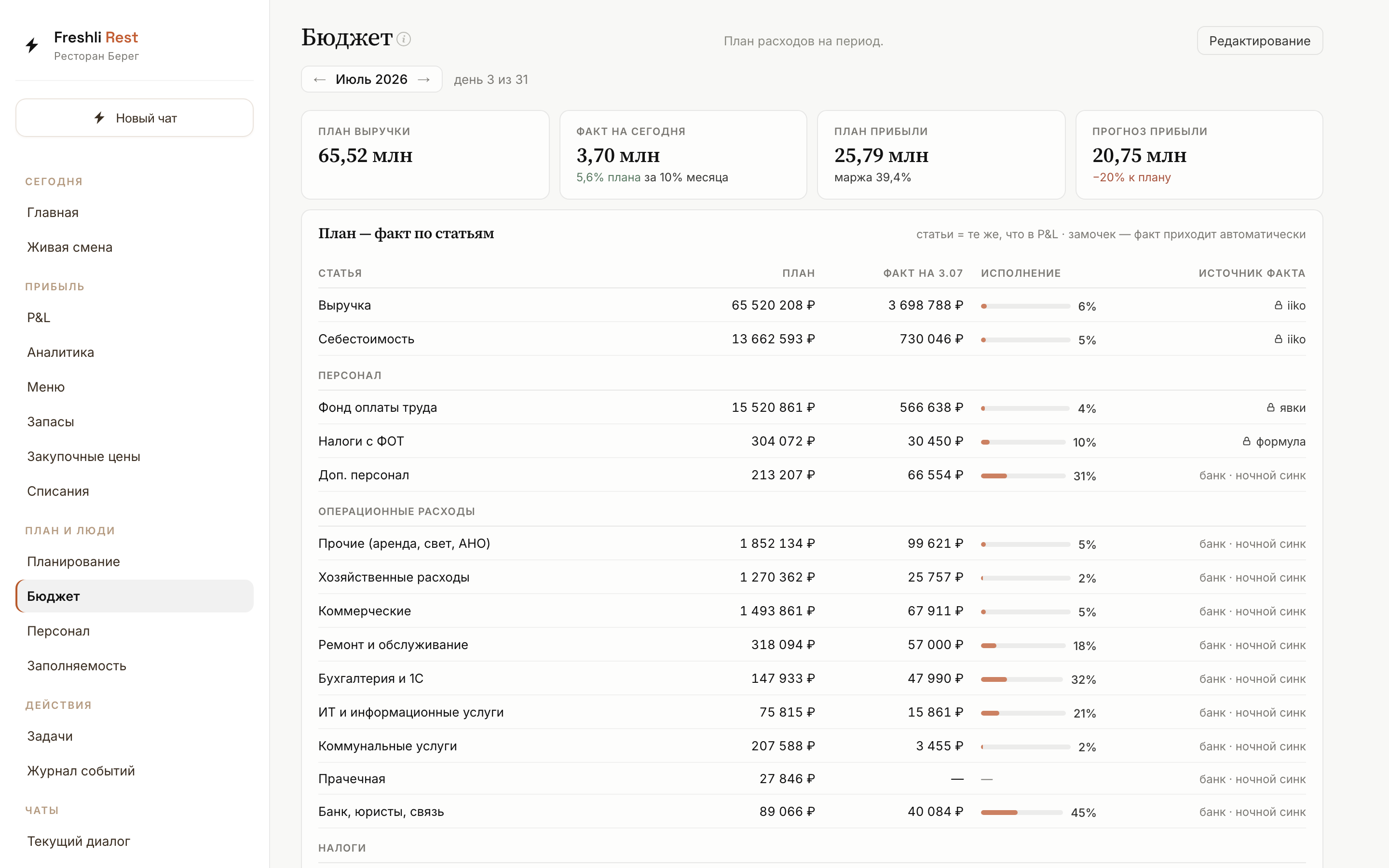
Task: Click Бухгалтерия и 1С plan 147 933 ₽
Action: coord(783,678)
